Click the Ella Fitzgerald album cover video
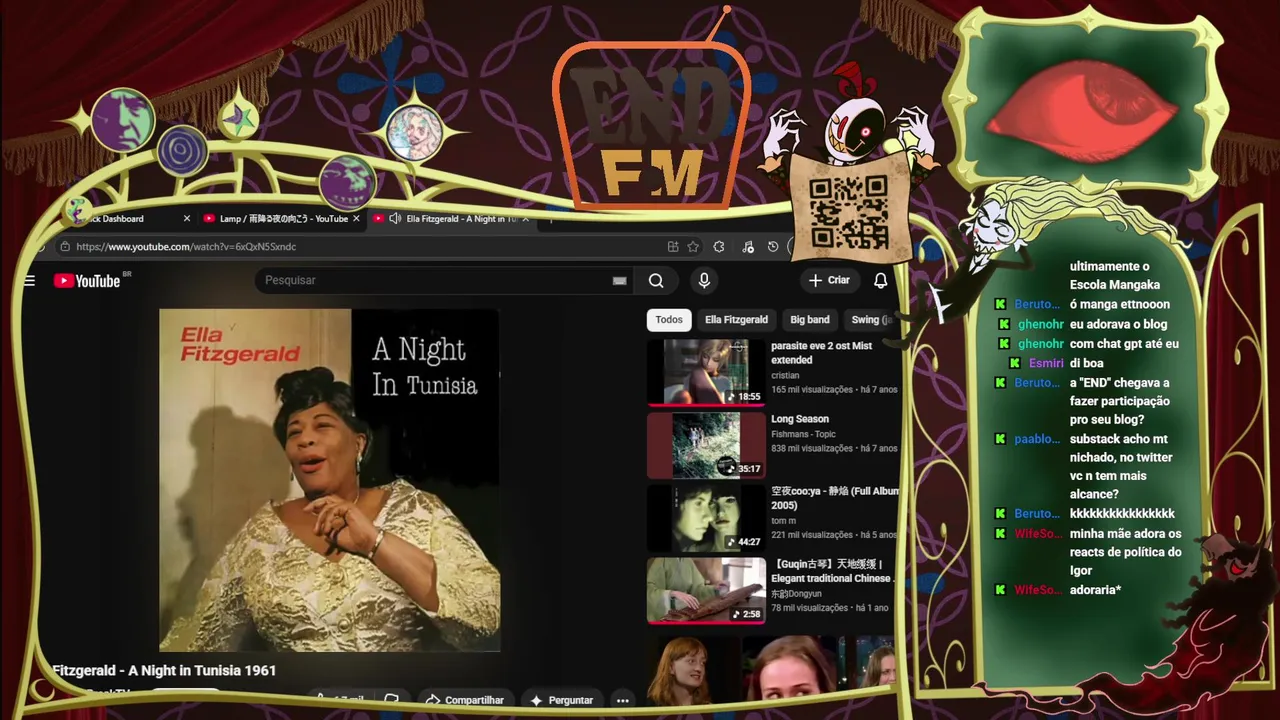The image size is (1280, 720). pyautogui.click(x=329, y=480)
